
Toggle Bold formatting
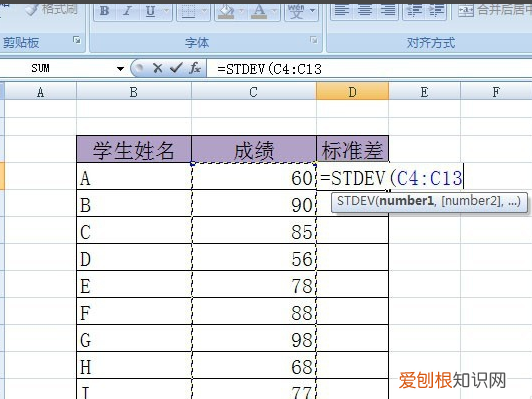coord(104,11)
